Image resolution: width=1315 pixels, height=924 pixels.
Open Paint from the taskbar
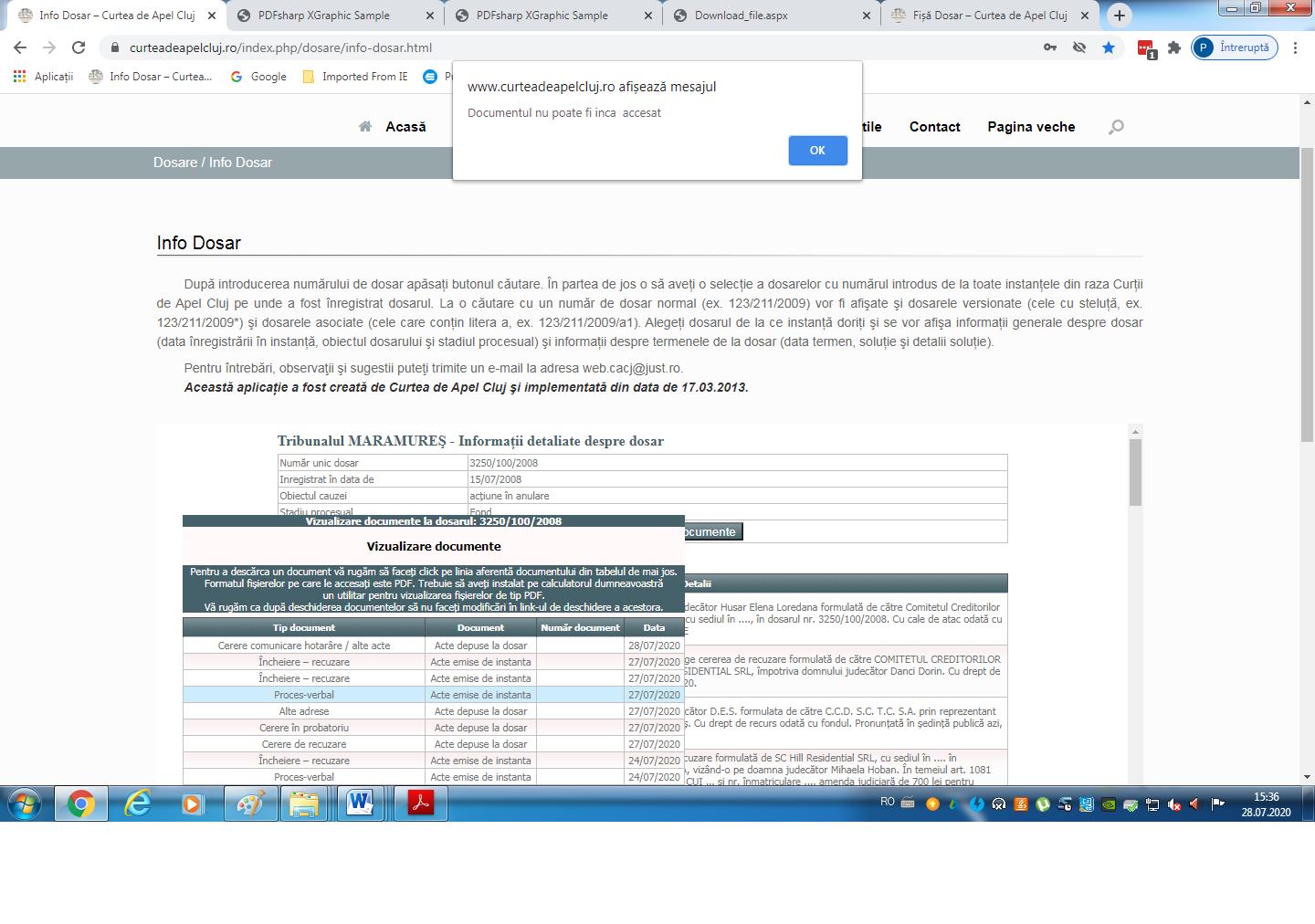(x=249, y=803)
